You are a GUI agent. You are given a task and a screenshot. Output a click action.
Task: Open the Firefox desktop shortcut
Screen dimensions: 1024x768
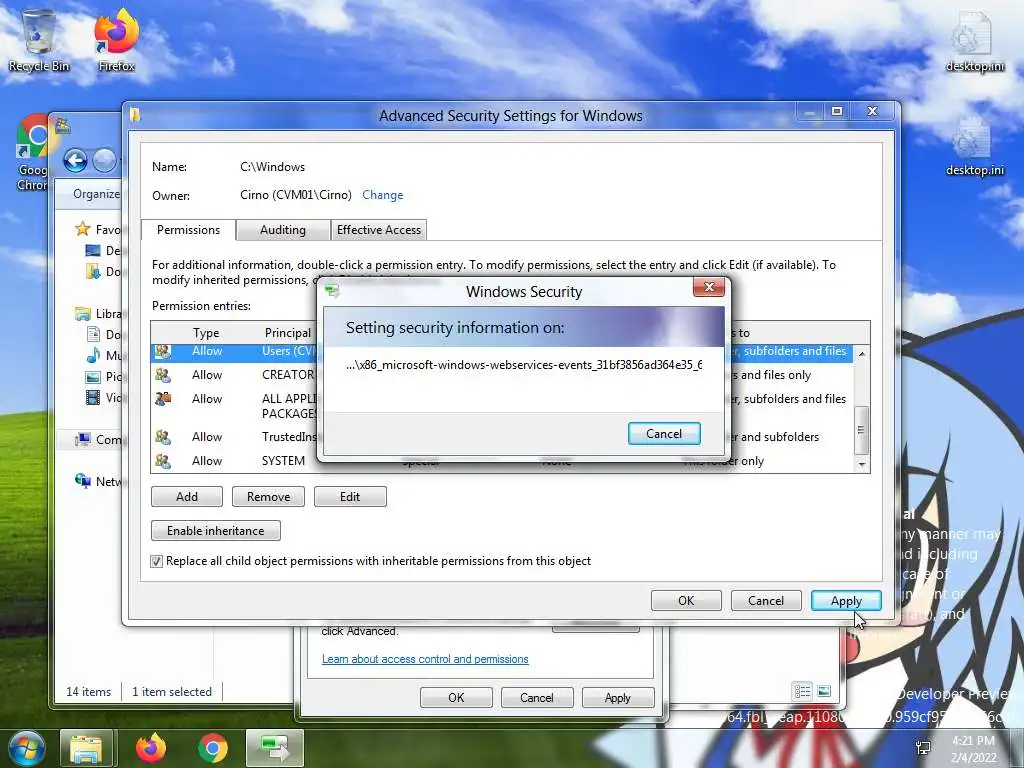[x=116, y=39]
